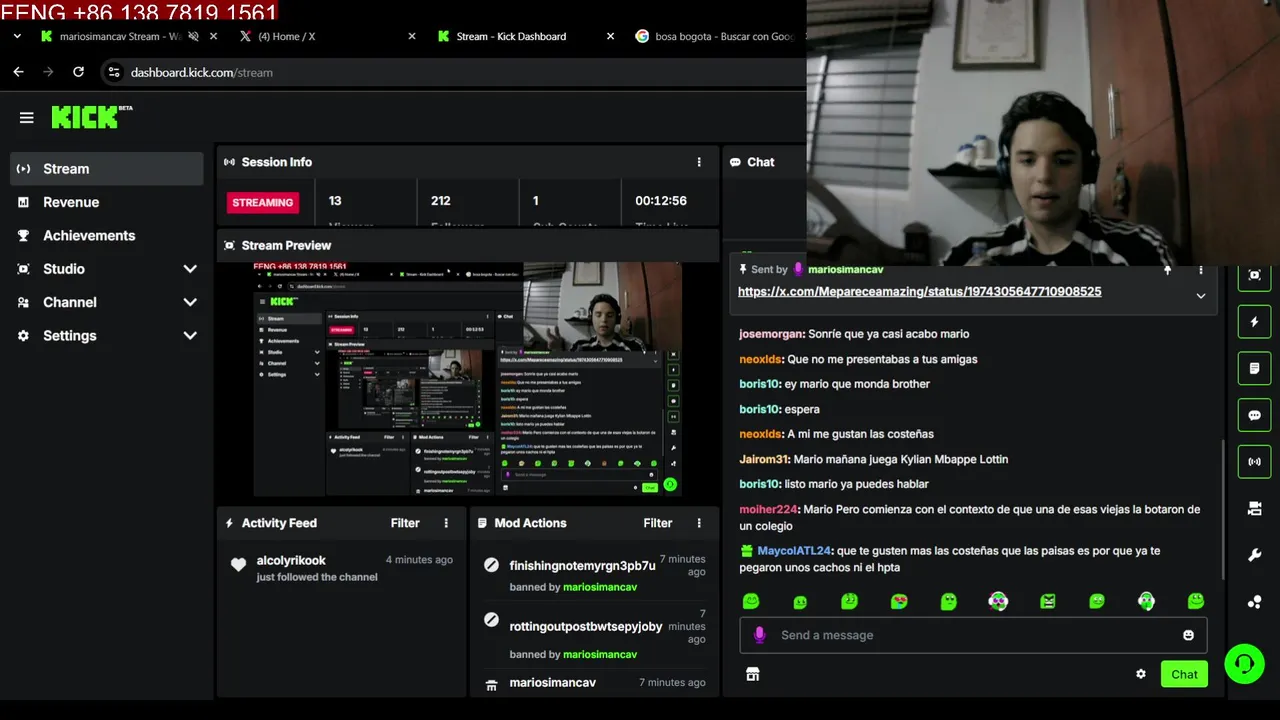Click the heart icon beside alcolyrikook
Viewport: 1280px width, 720px height.
point(238,565)
